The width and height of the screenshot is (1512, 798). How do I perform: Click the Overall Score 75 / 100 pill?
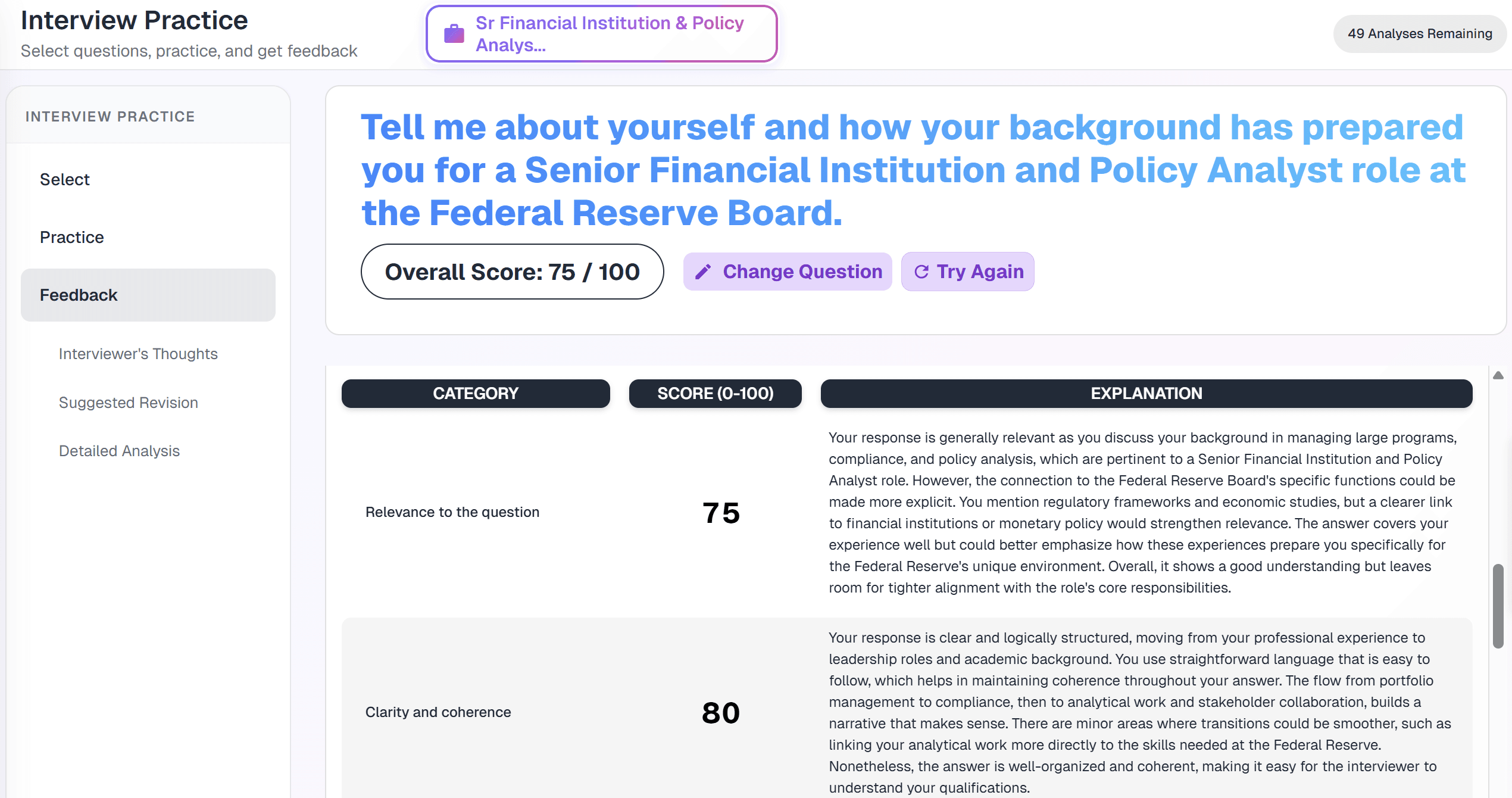click(512, 272)
